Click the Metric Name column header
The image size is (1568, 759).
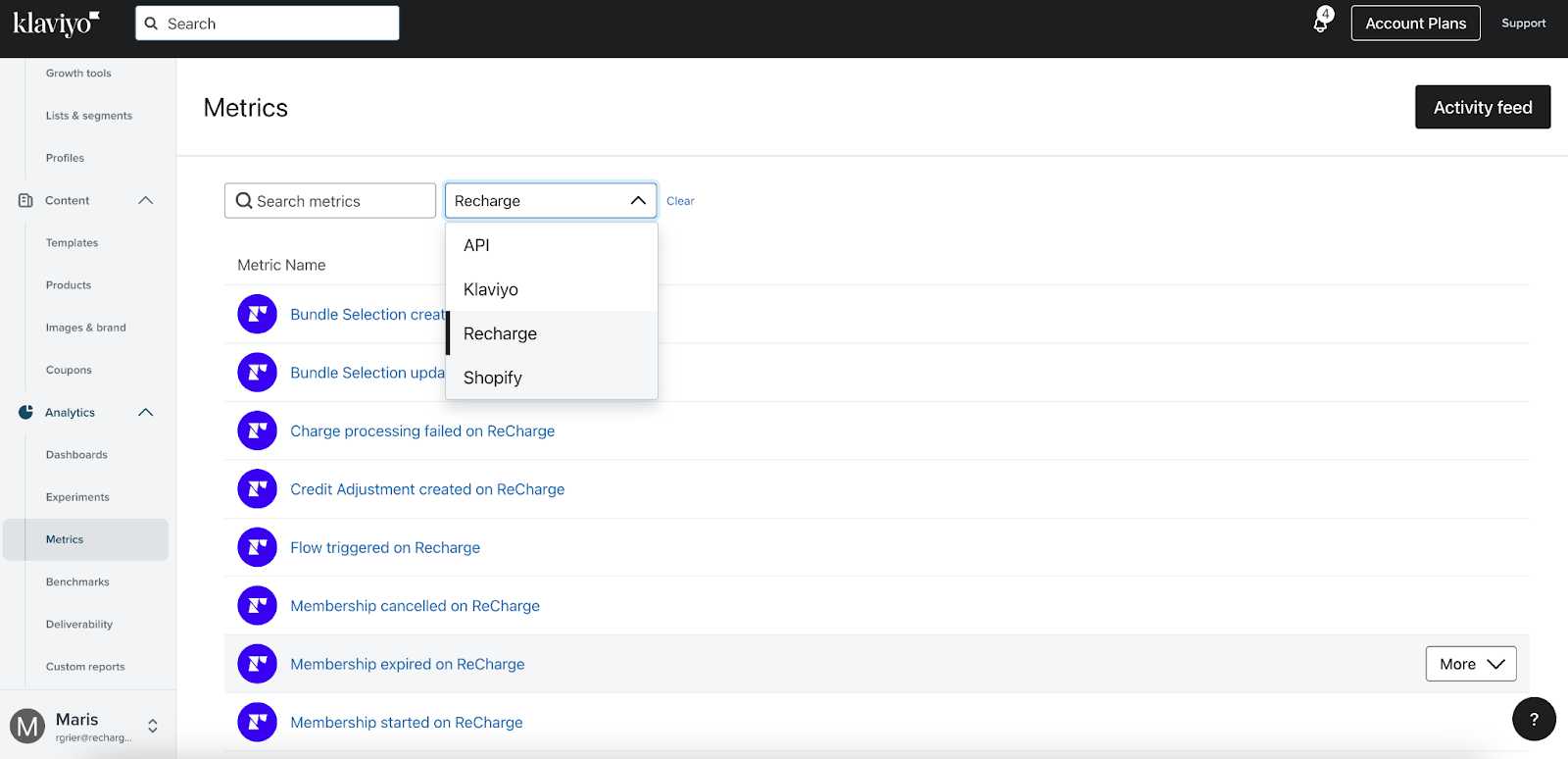281,265
